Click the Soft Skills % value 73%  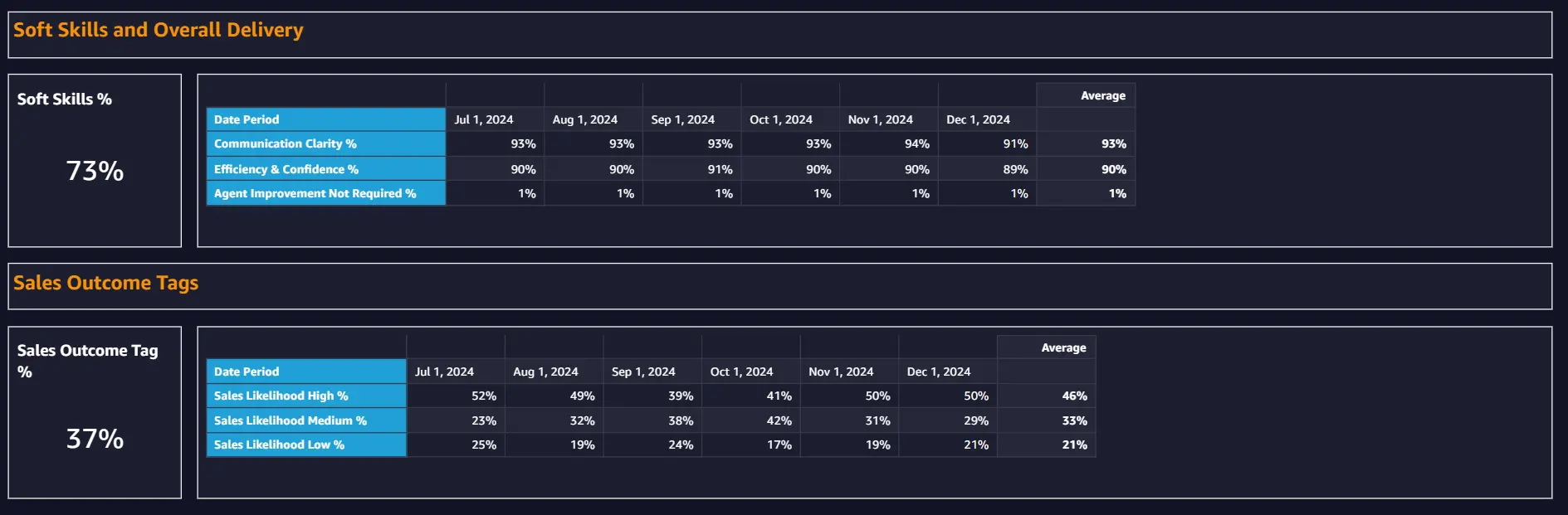[95, 171]
